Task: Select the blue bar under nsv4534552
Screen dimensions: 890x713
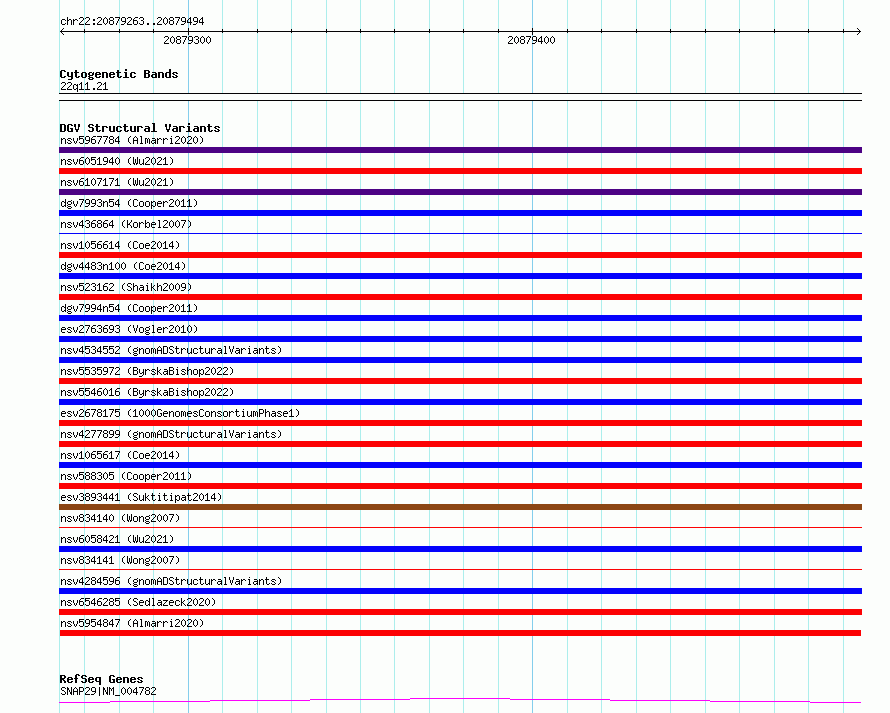Action: [460, 360]
